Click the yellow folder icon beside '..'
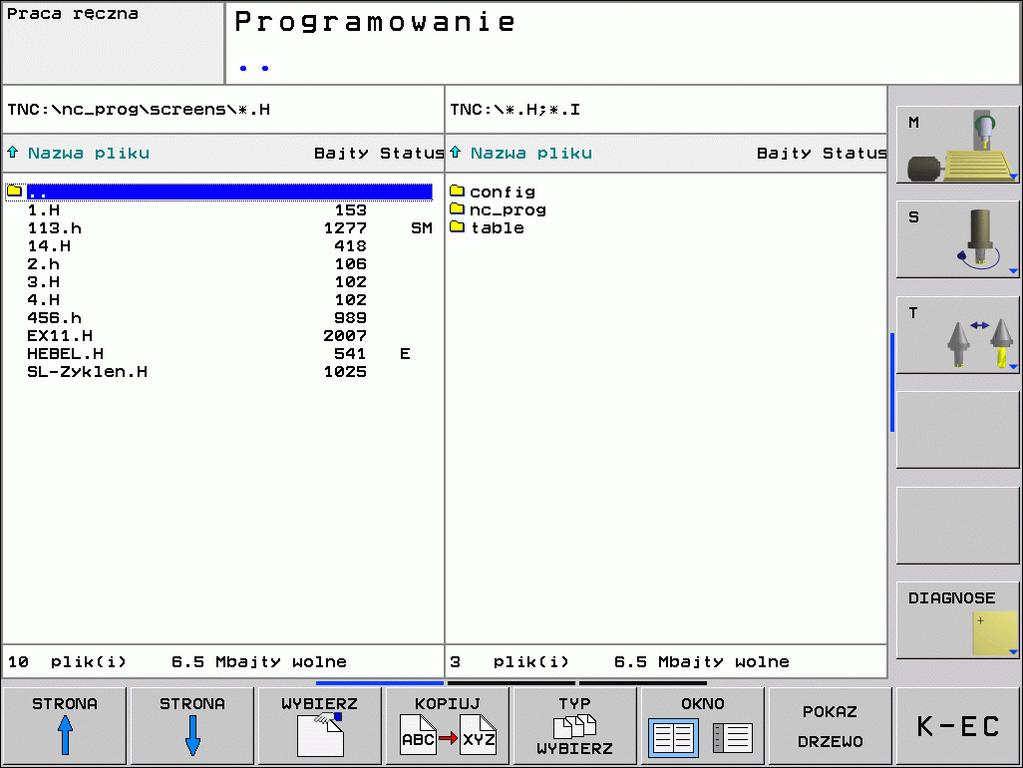Screen dimensions: 1023x768 [14, 191]
